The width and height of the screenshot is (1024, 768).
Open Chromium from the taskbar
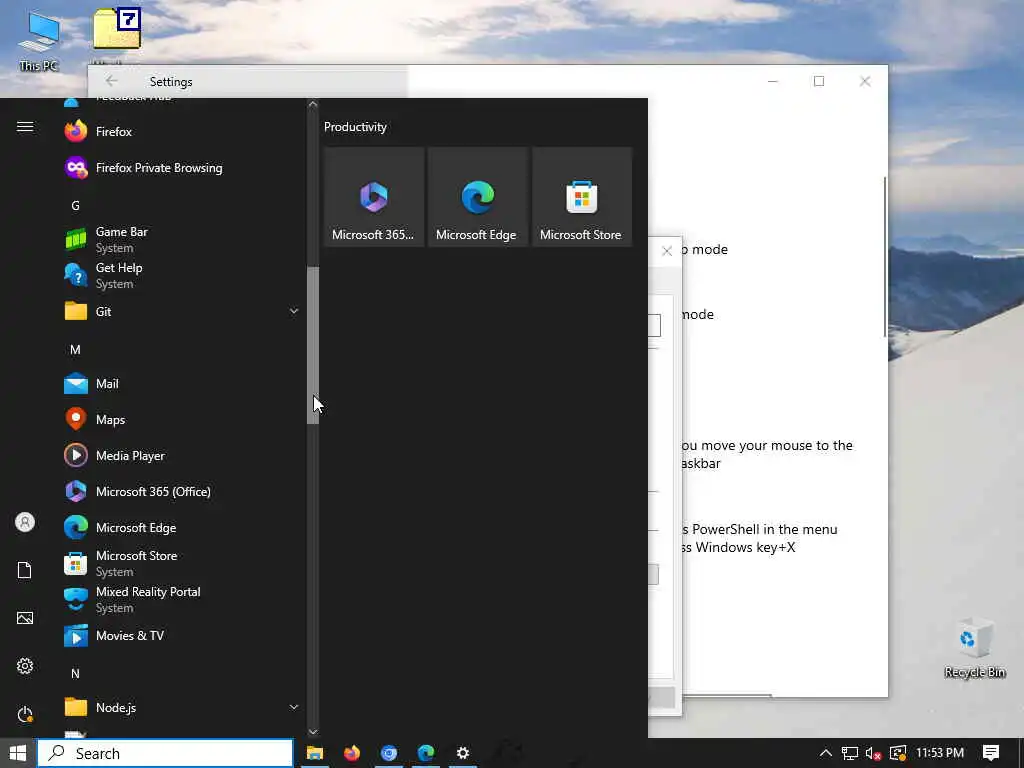[x=389, y=753]
